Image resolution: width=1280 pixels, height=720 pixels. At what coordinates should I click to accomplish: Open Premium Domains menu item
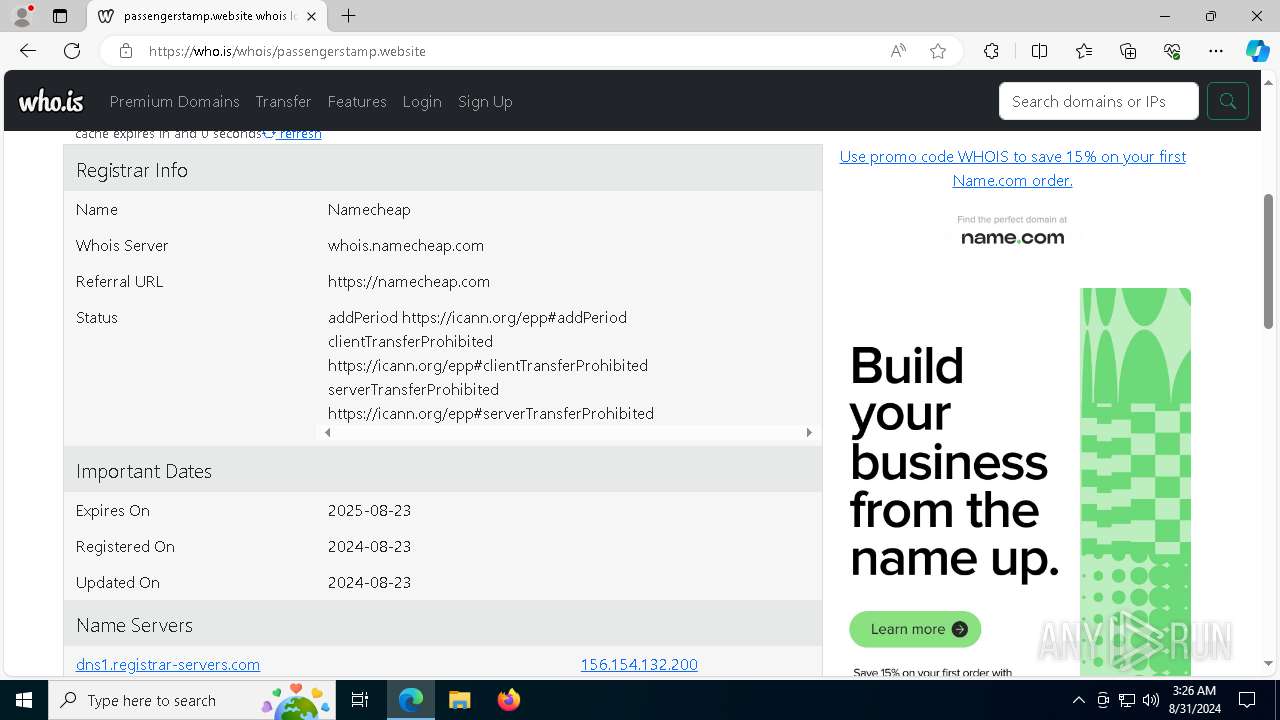(x=175, y=101)
